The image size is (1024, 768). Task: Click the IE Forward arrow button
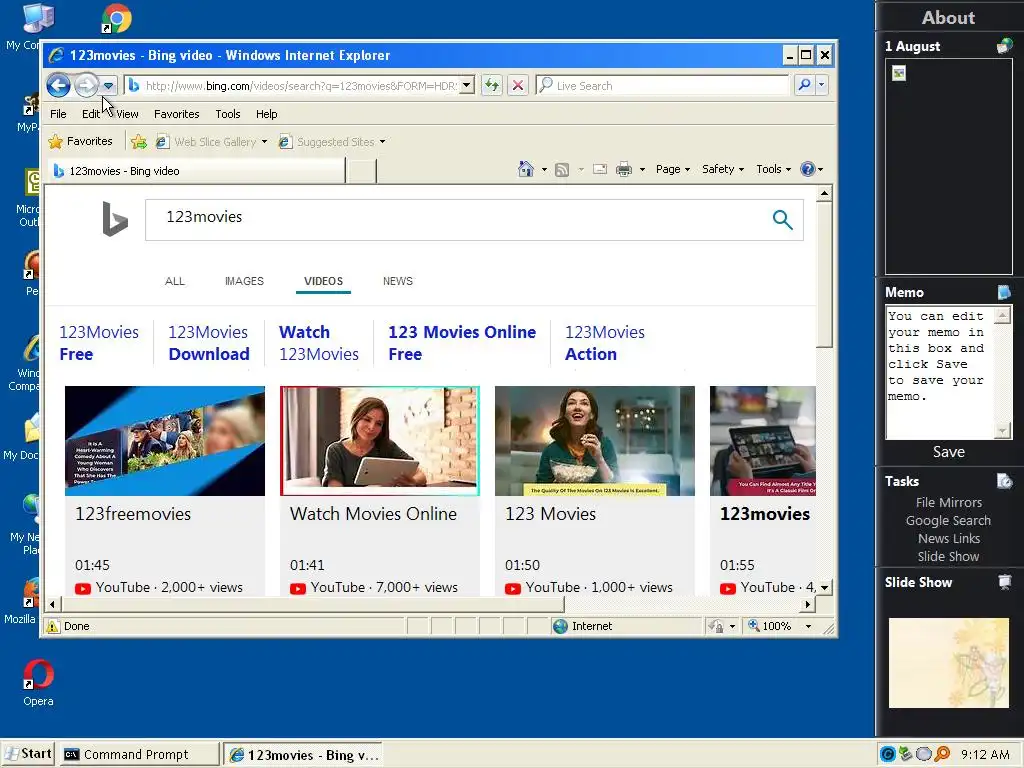86,85
